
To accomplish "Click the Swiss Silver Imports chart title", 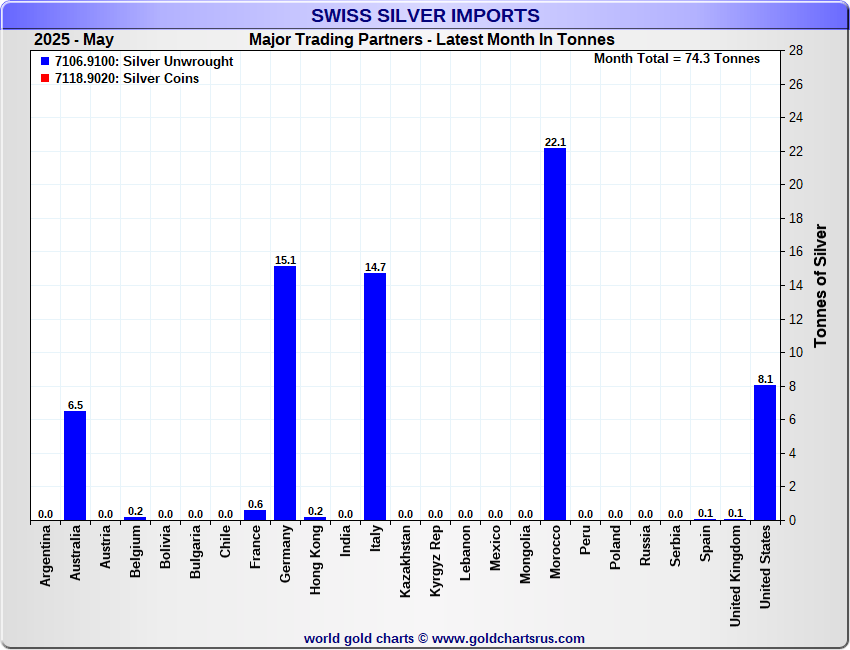I will pos(425,16).
